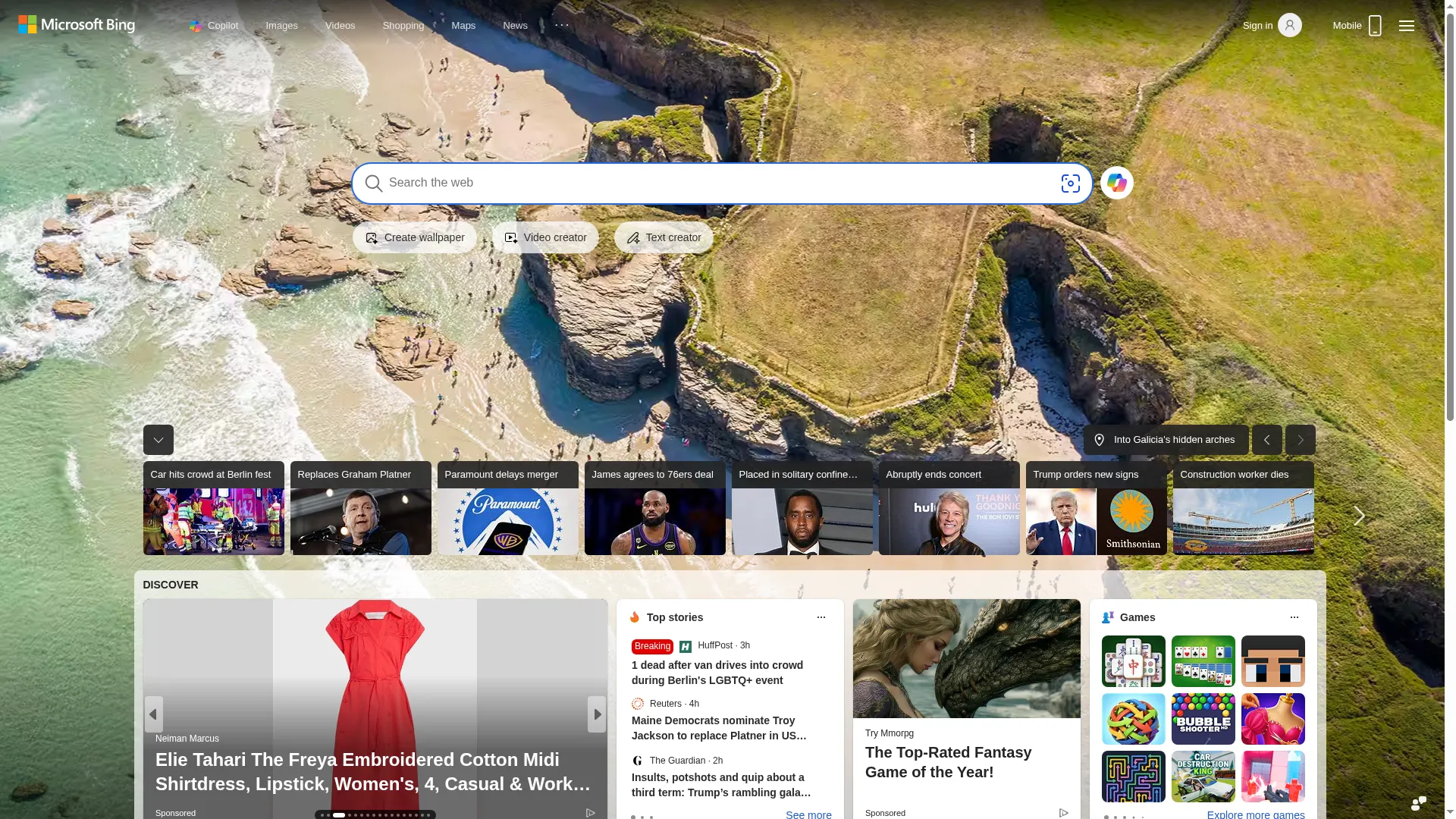The width and height of the screenshot is (1456, 819).
Task: Open the Microsoft Bing logo
Action: point(77,25)
